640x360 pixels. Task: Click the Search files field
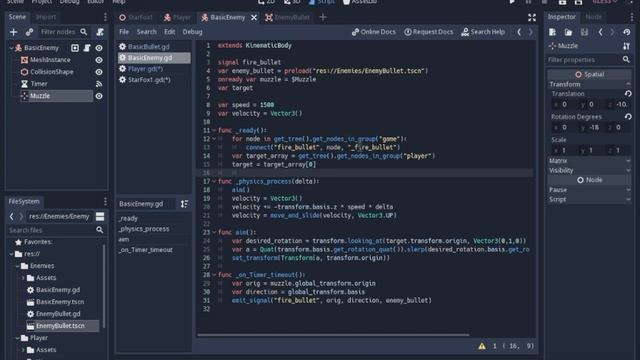pyautogui.click(x=56, y=230)
